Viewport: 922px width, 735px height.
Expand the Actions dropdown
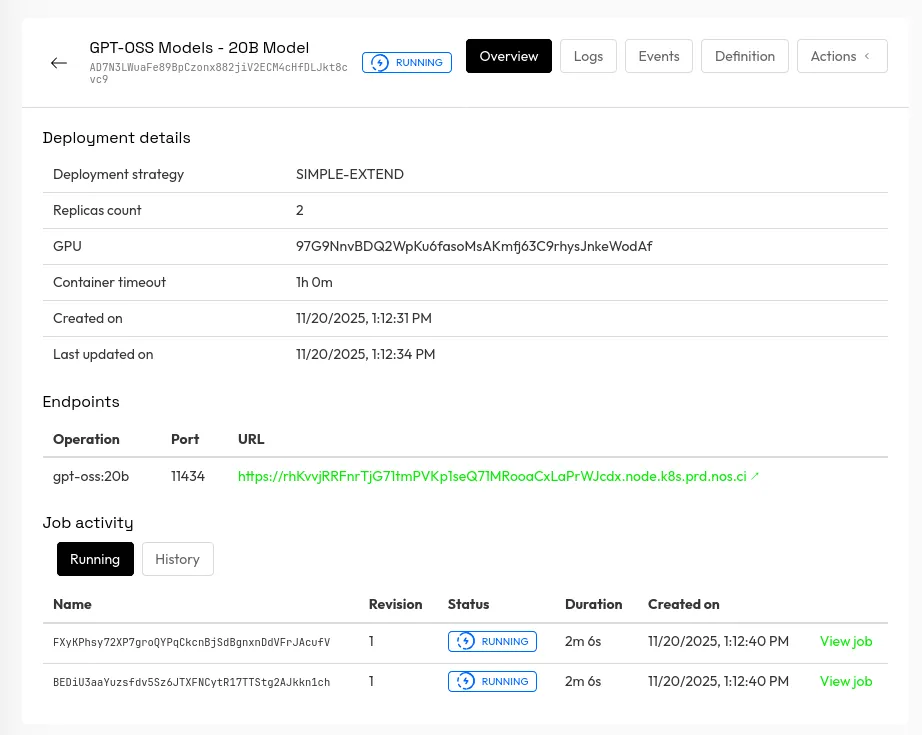842,56
